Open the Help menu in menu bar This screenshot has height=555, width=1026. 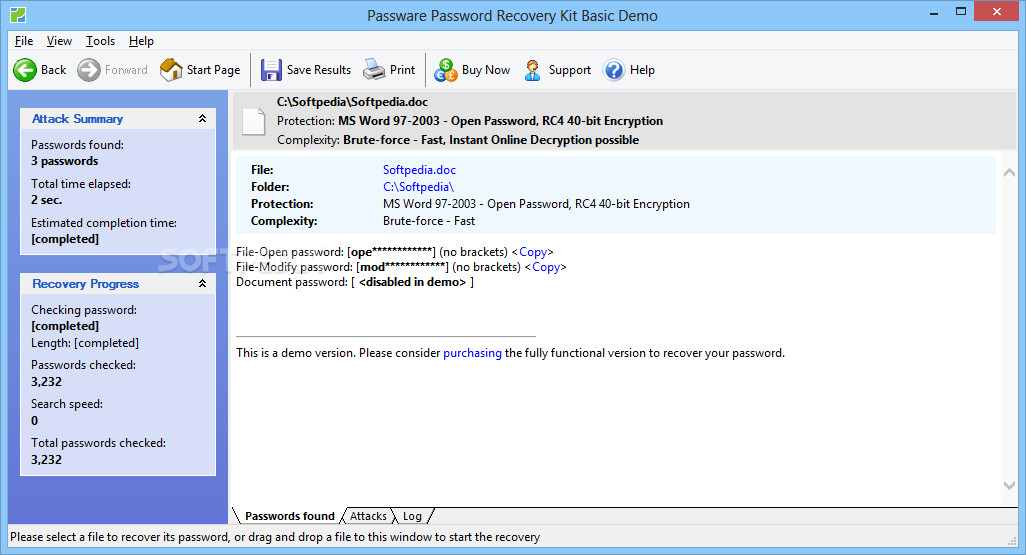click(x=141, y=41)
